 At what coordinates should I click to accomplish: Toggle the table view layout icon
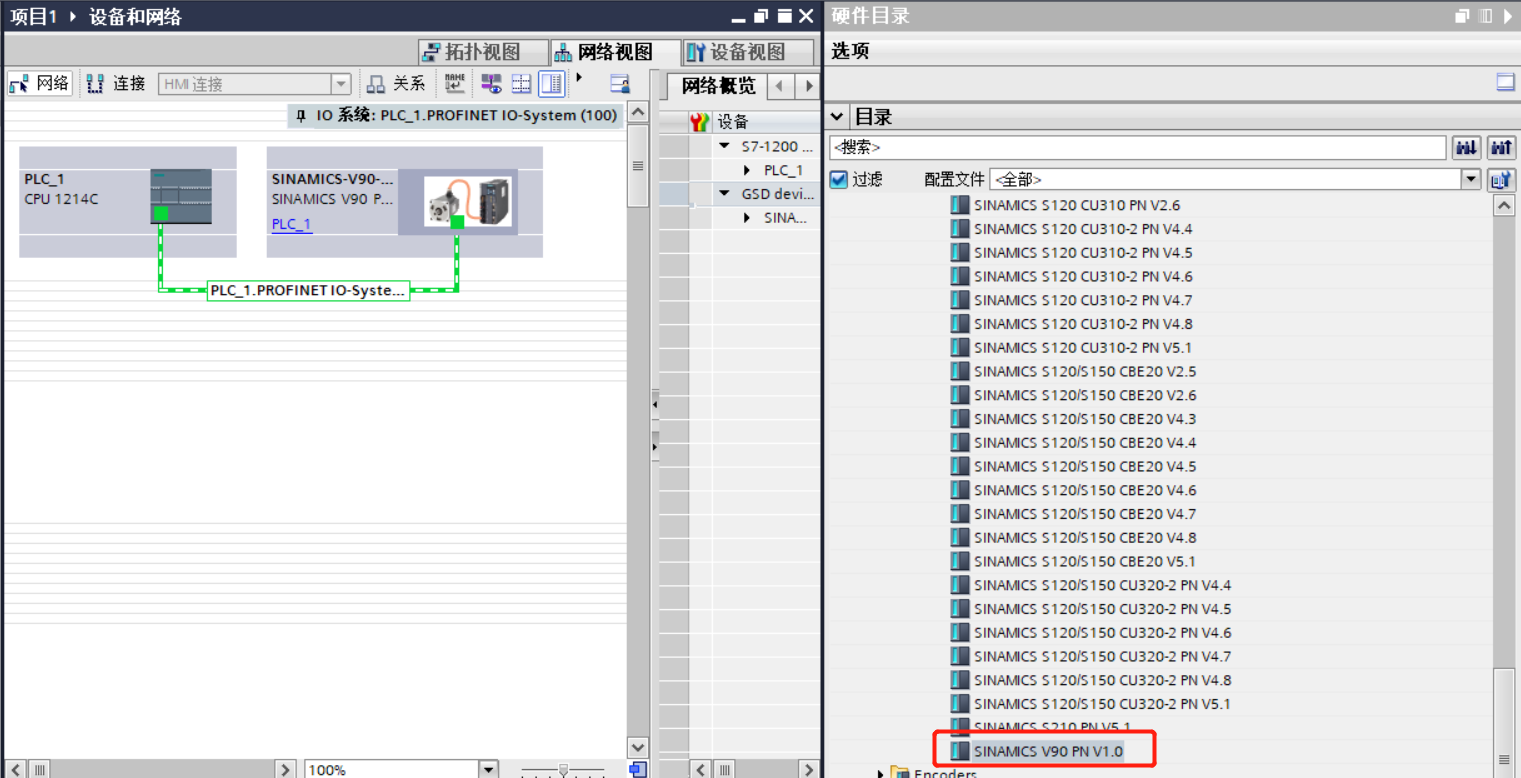pyautogui.click(x=551, y=83)
